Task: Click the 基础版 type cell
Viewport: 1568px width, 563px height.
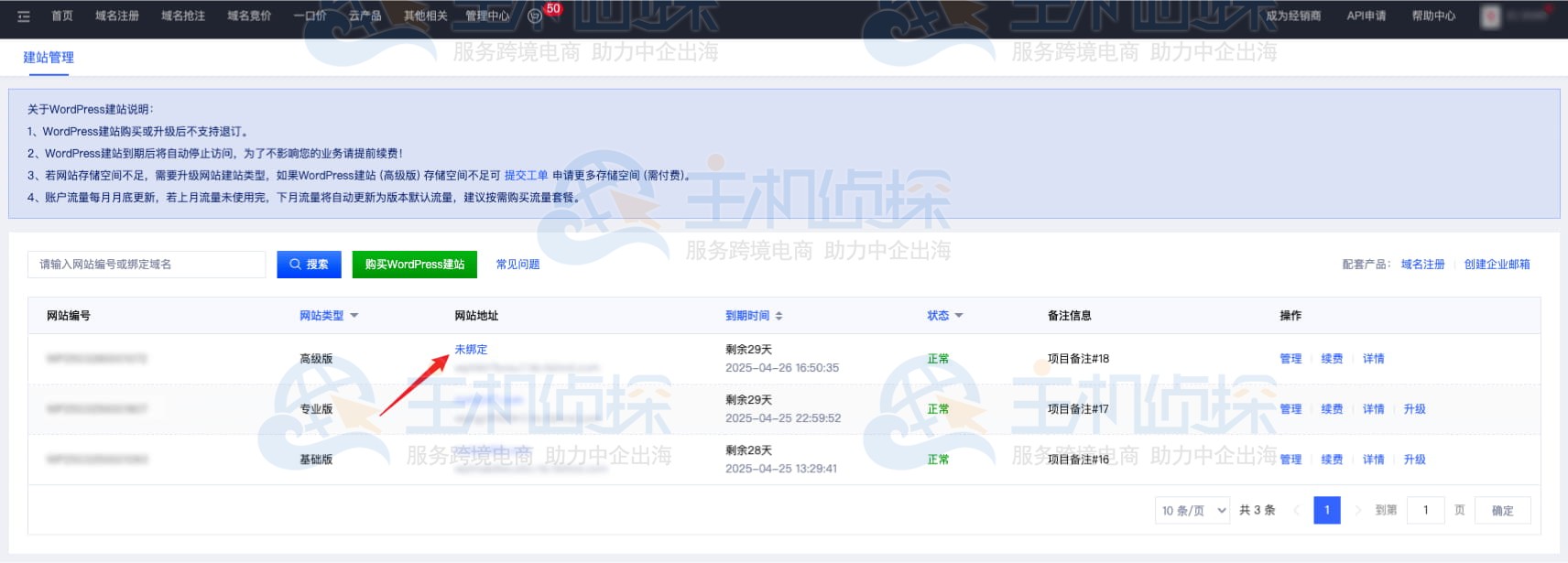Action: 316,460
